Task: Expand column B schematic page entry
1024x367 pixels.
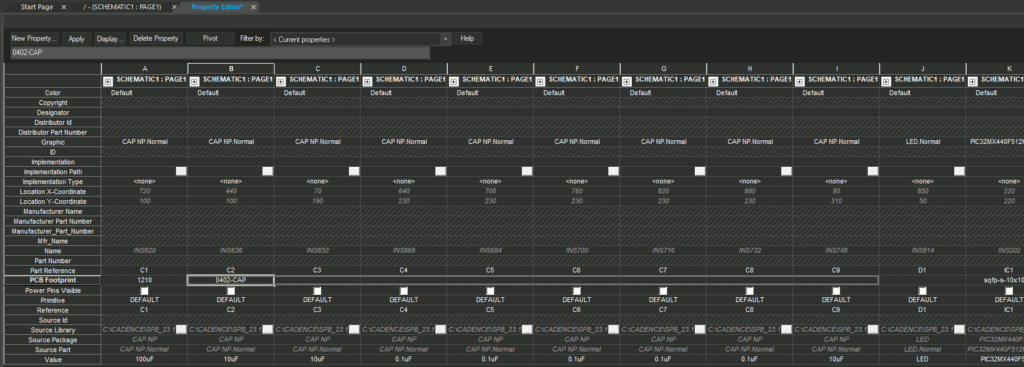Action: click(194, 82)
